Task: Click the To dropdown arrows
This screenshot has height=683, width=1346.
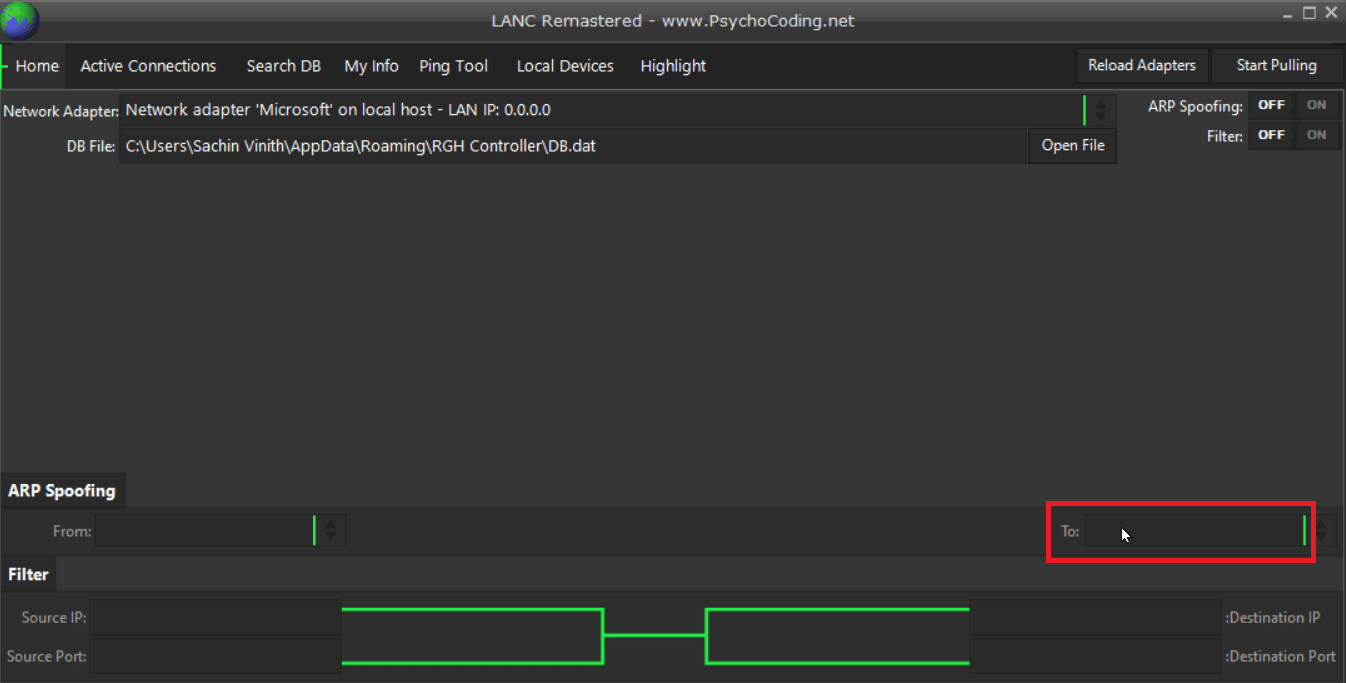Action: (1321, 531)
